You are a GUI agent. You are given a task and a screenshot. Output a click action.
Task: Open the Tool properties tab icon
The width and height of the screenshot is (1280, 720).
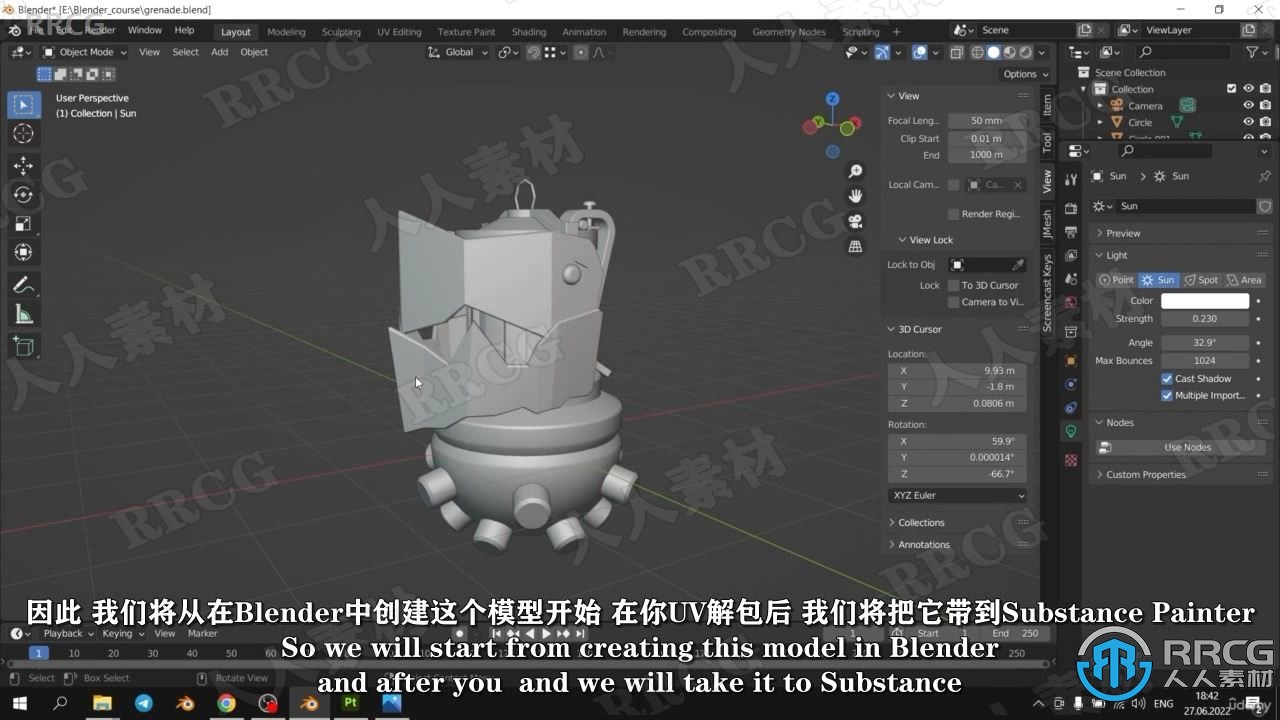[1071, 180]
